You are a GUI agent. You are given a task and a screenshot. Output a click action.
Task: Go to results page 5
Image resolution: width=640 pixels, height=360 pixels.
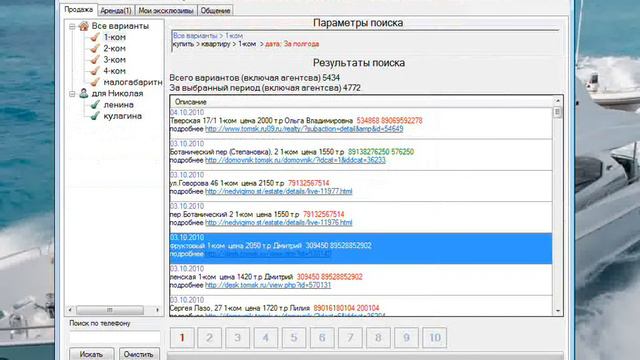(294, 338)
